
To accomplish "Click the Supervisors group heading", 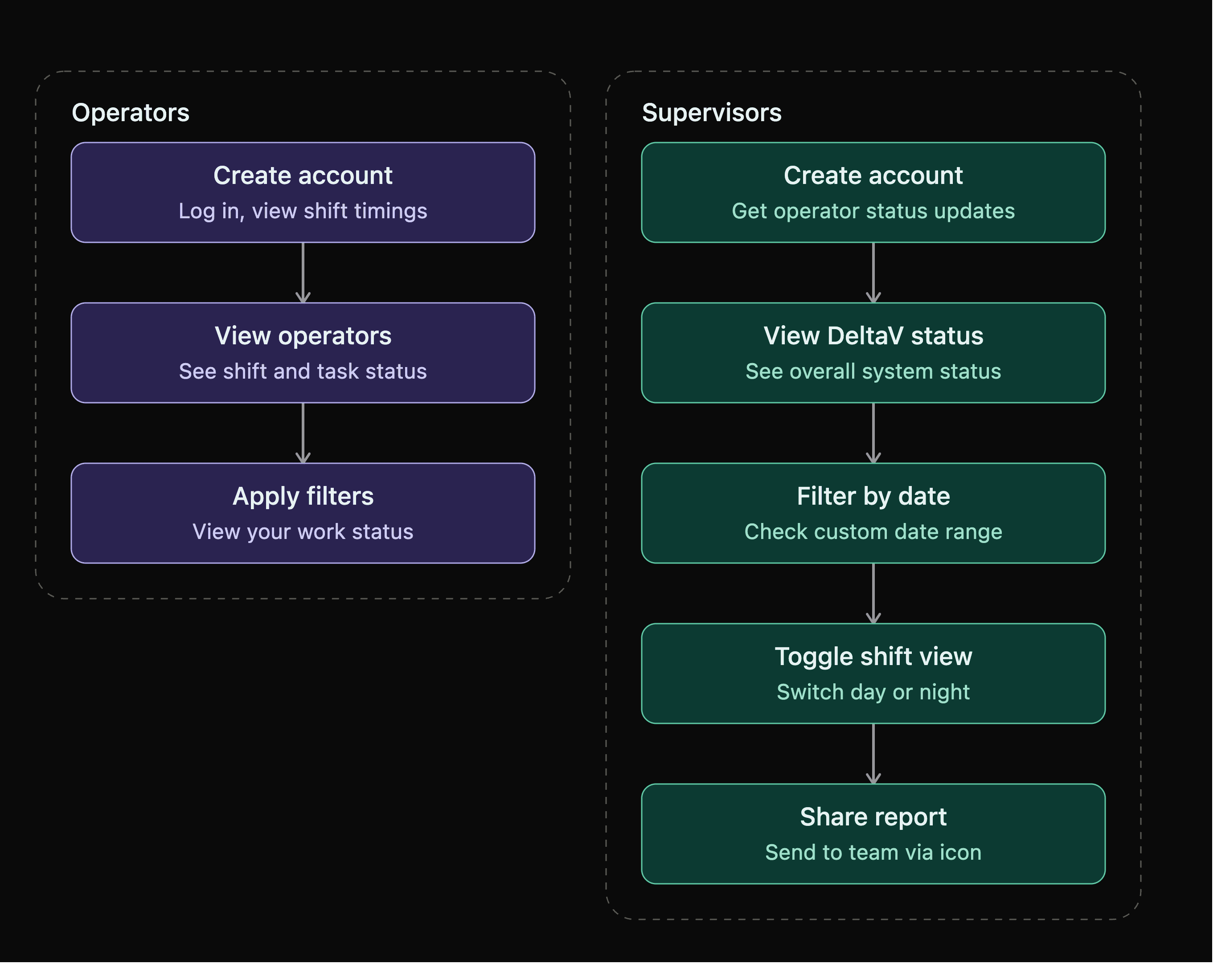I will pos(711,113).
